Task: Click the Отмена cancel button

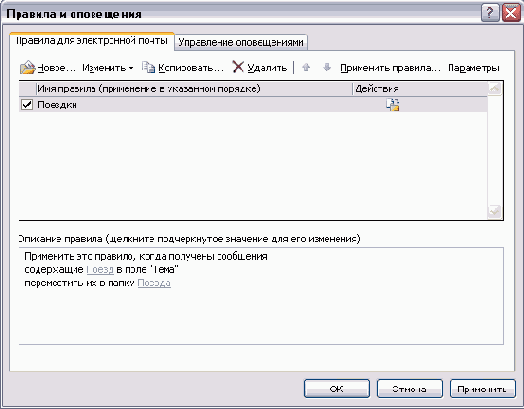Action: pos(410,389)
